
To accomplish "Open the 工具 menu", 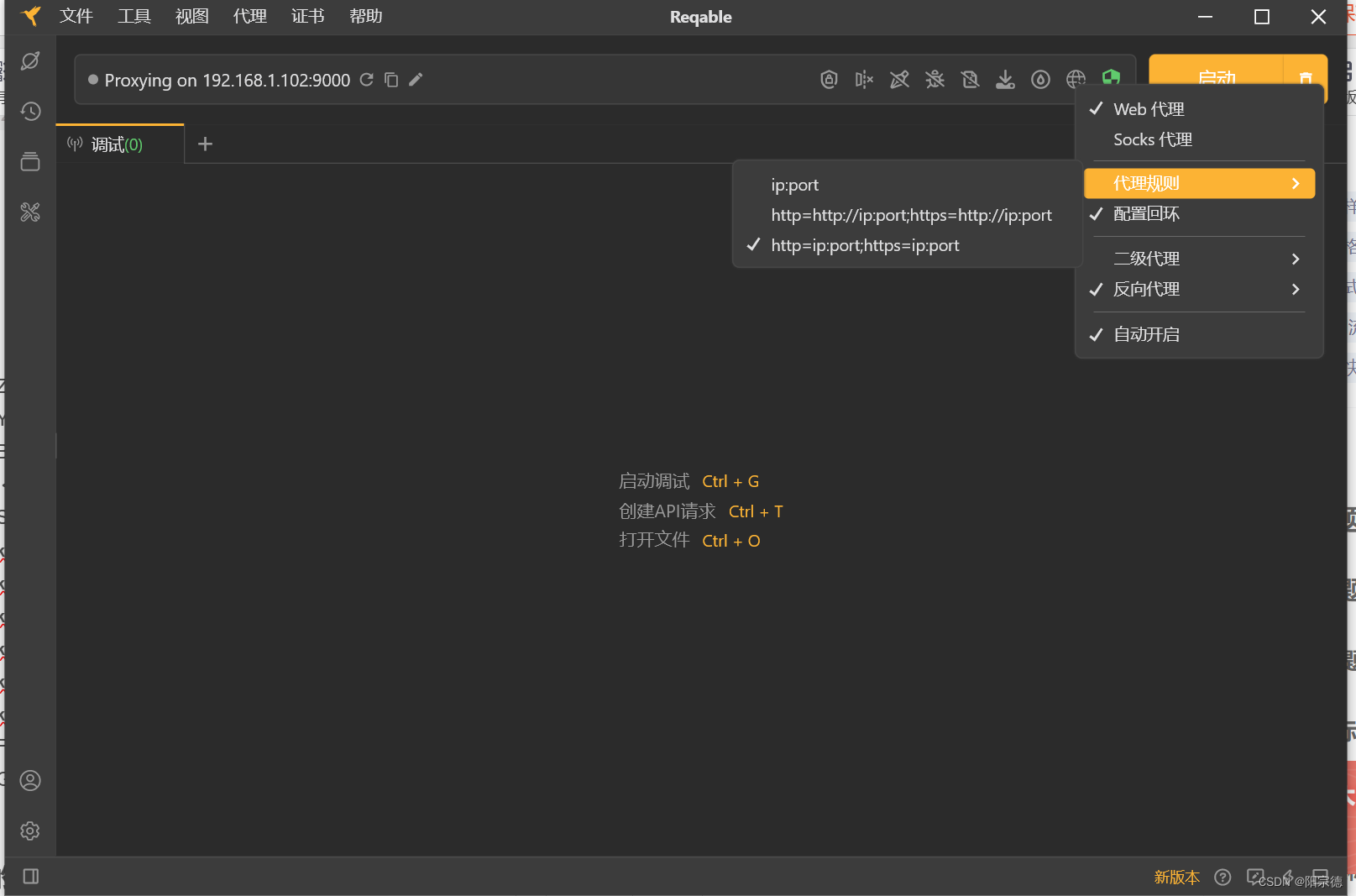I will [x=134, y=16].
